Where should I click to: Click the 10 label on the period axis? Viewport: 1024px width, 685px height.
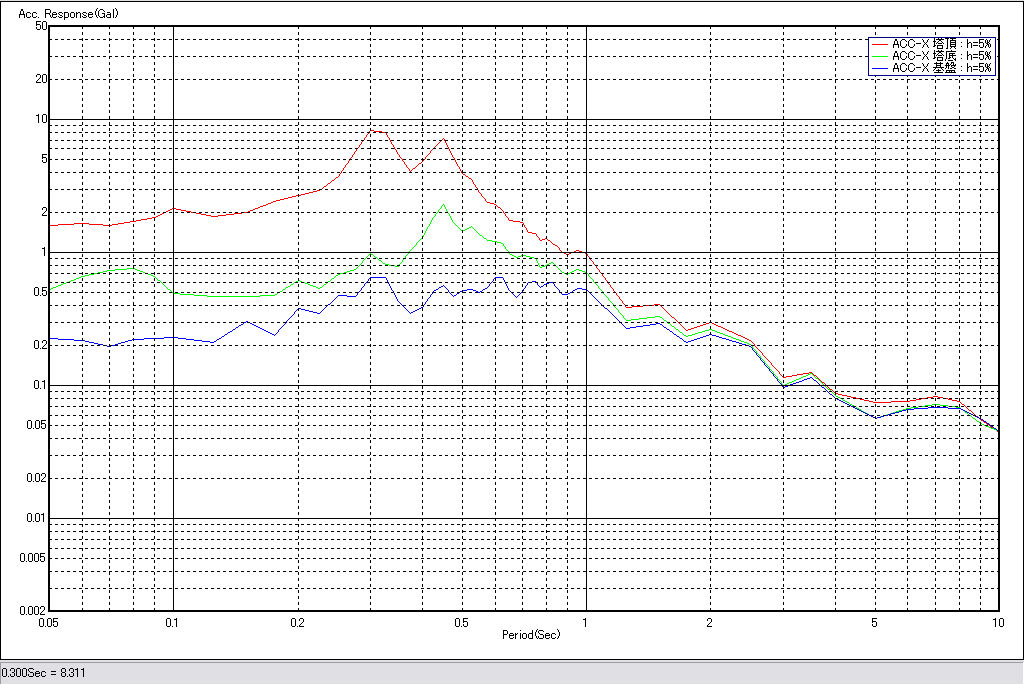997,622
